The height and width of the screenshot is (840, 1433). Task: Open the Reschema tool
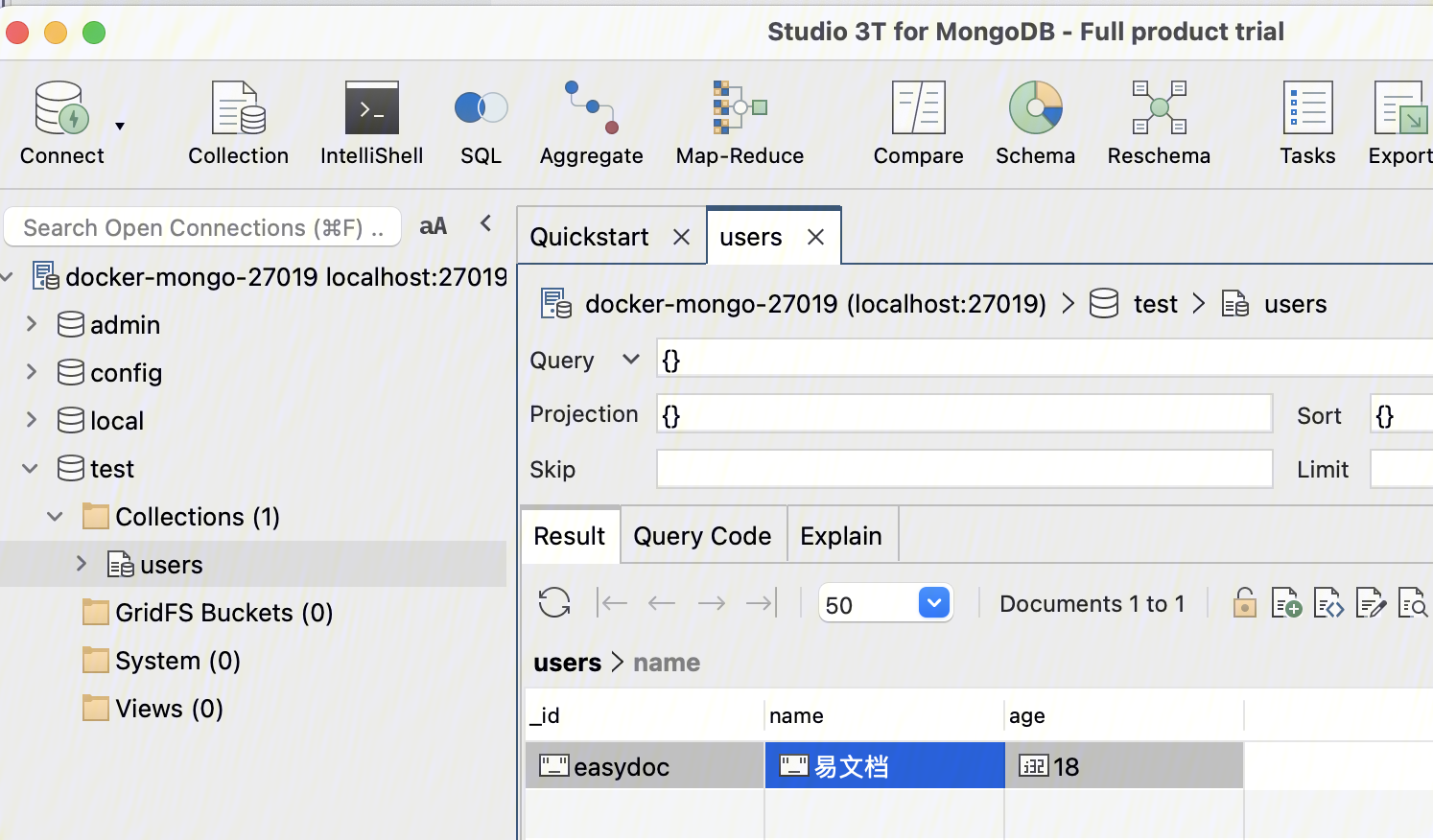click(1159, 124)
